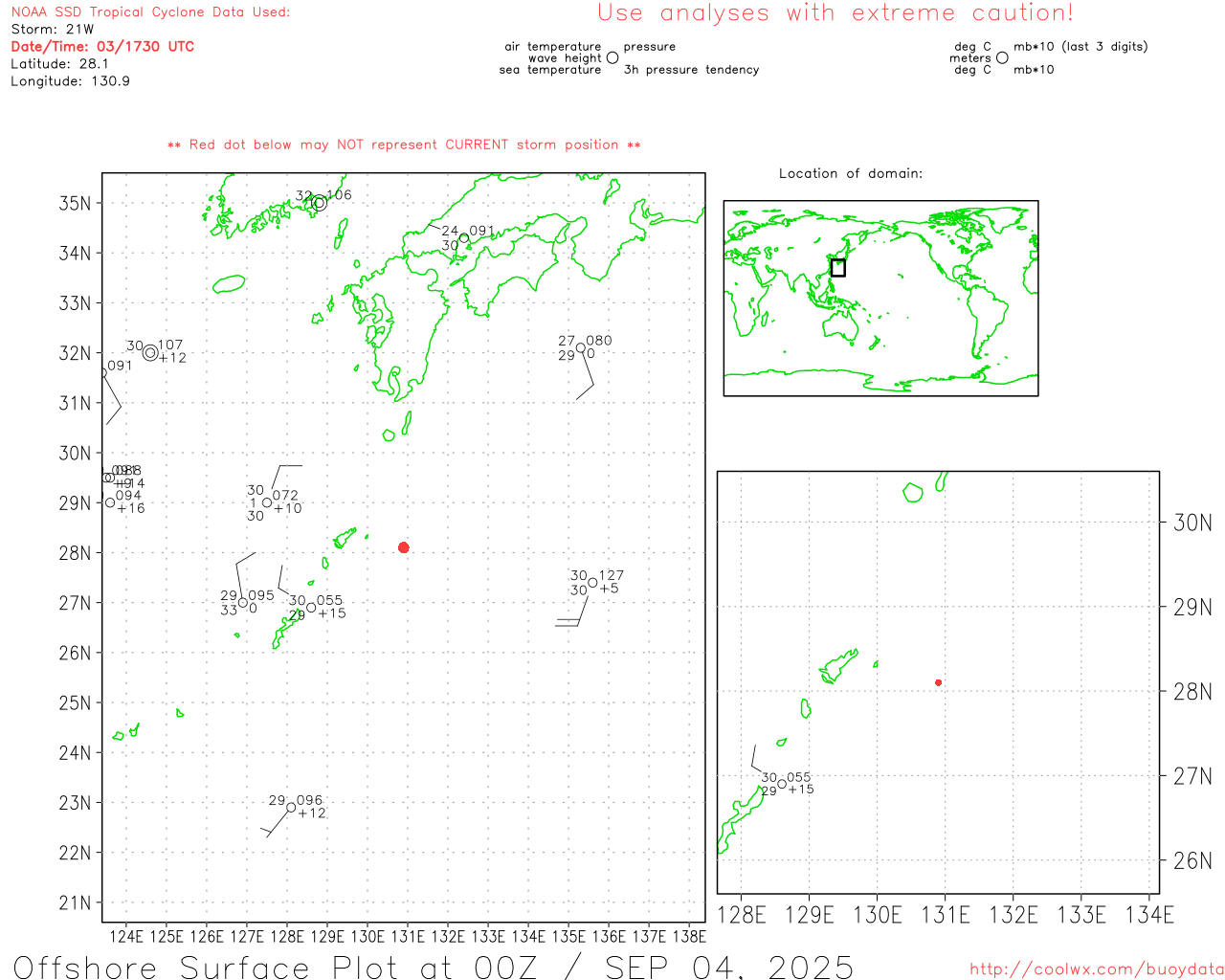Click the red storm position dot on main map

coord(404,547)
